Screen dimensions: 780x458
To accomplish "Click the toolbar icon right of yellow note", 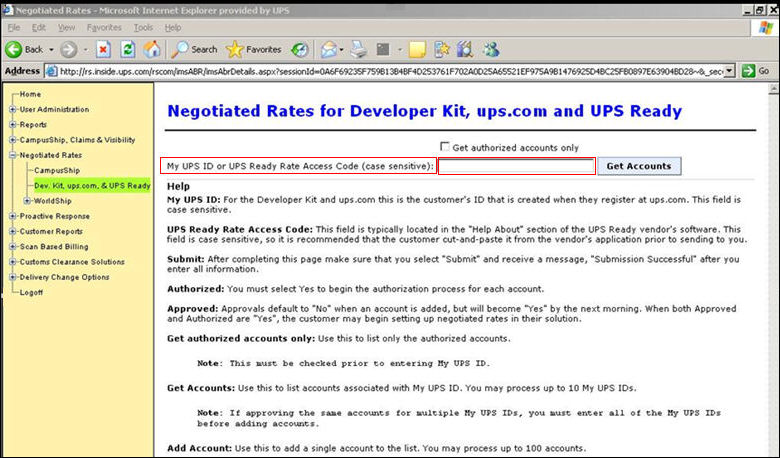I will 442,49.
